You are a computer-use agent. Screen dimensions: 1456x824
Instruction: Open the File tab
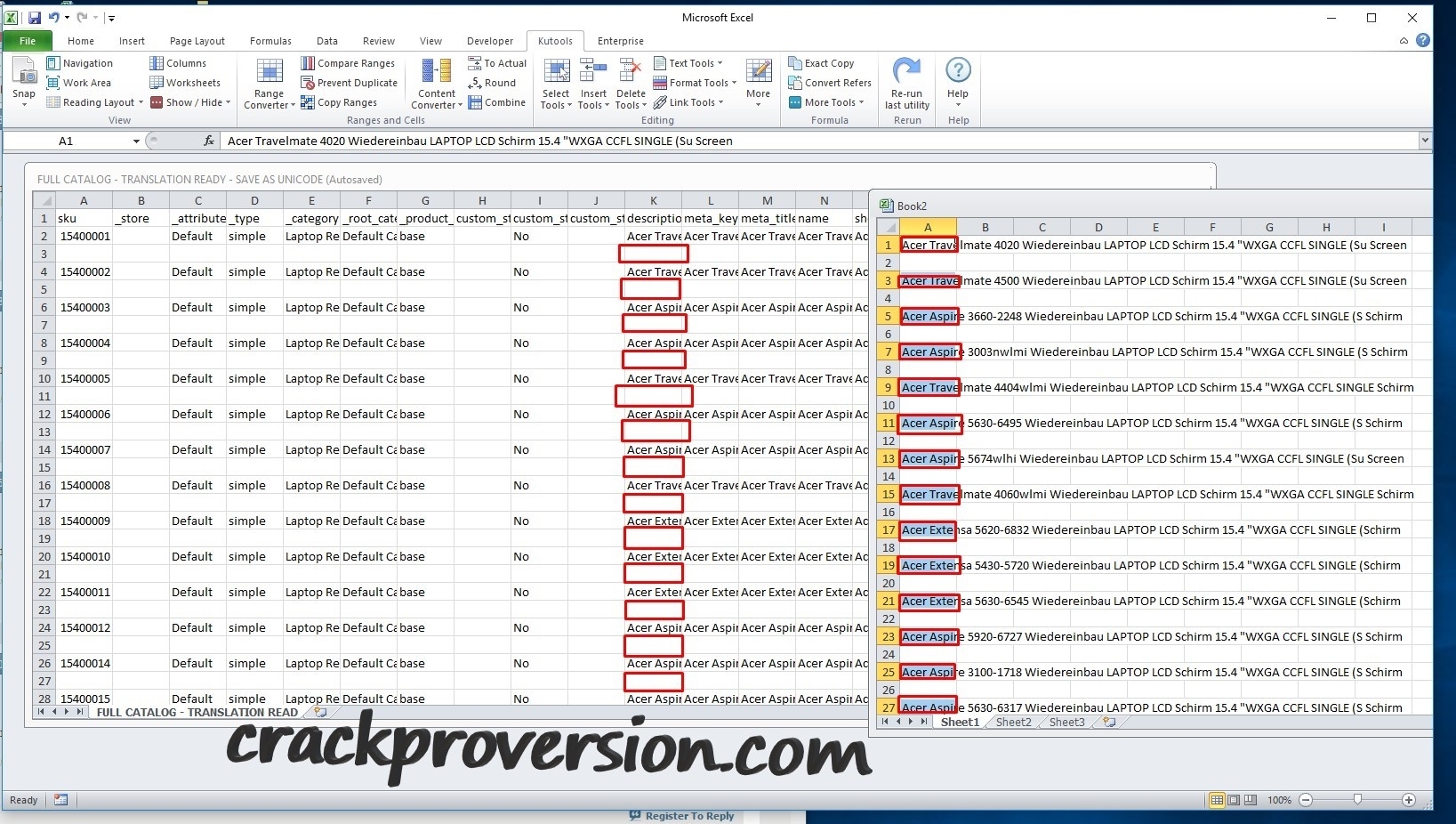click(x=28, y=41)
